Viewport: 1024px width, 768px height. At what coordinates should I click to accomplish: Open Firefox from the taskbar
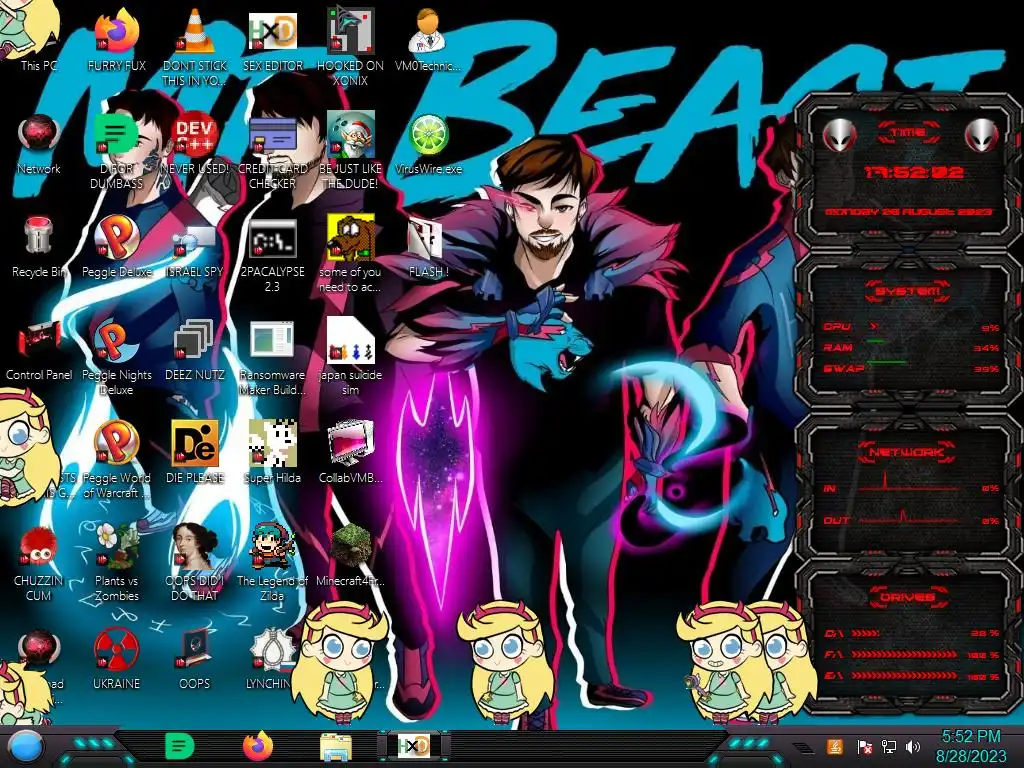coord(258,746)
